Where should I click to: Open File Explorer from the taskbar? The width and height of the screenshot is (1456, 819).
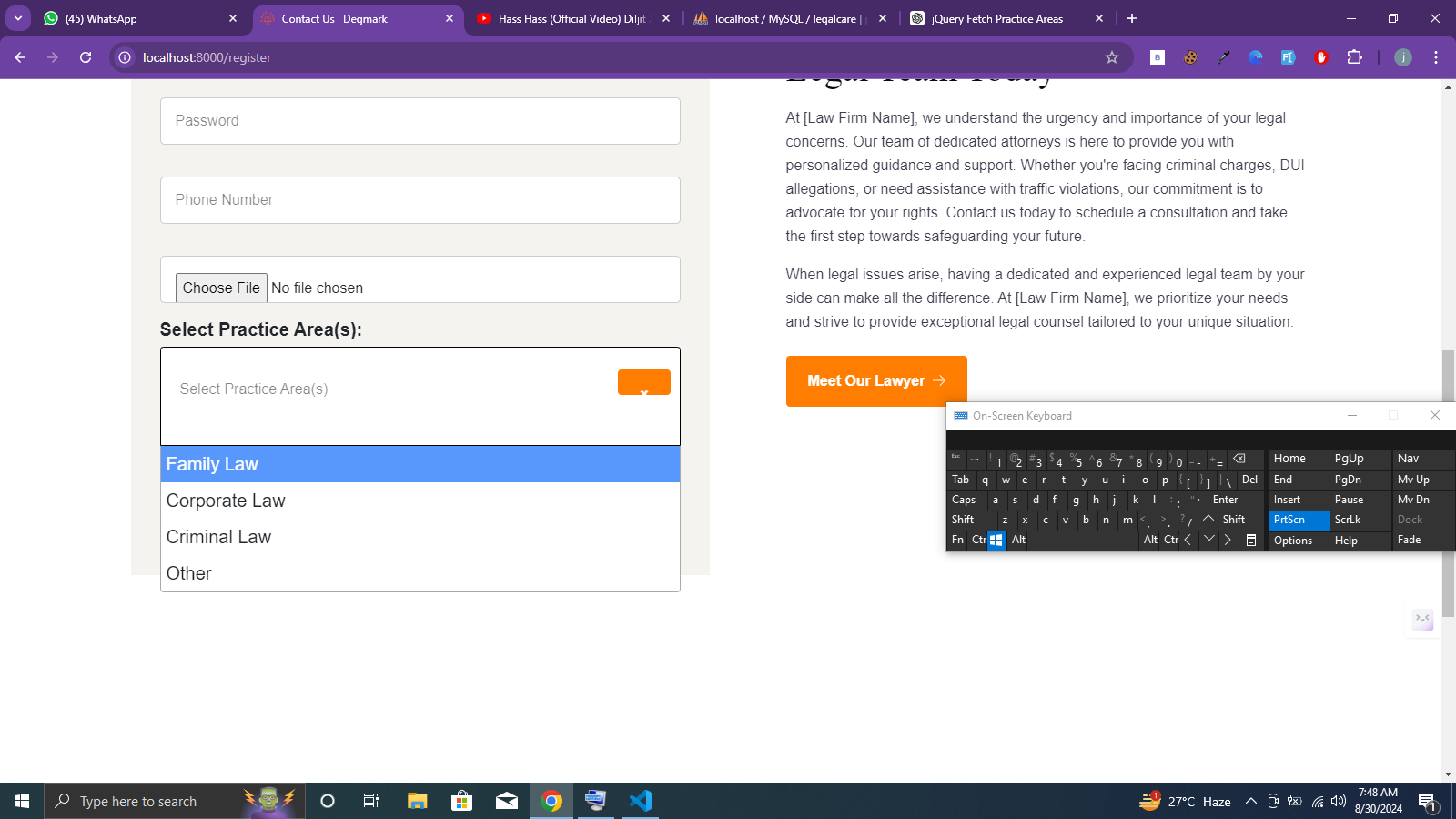point(417,801)
